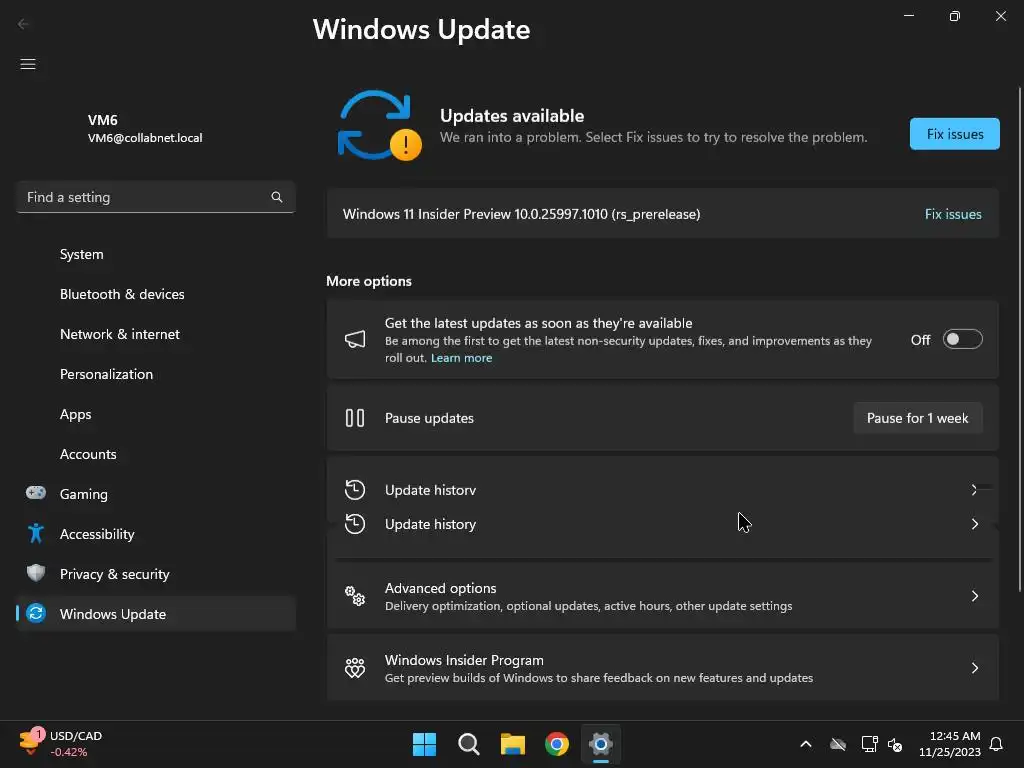Click VM6@collabnet.local email text

point(145,138)
